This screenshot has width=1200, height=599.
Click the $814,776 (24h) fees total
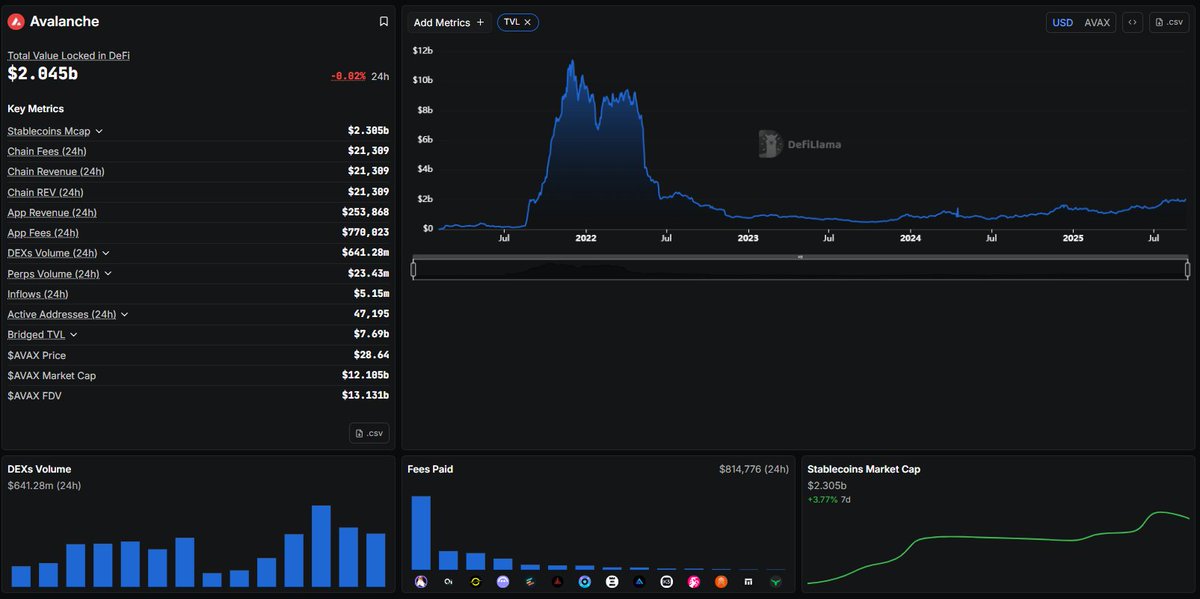753,469
